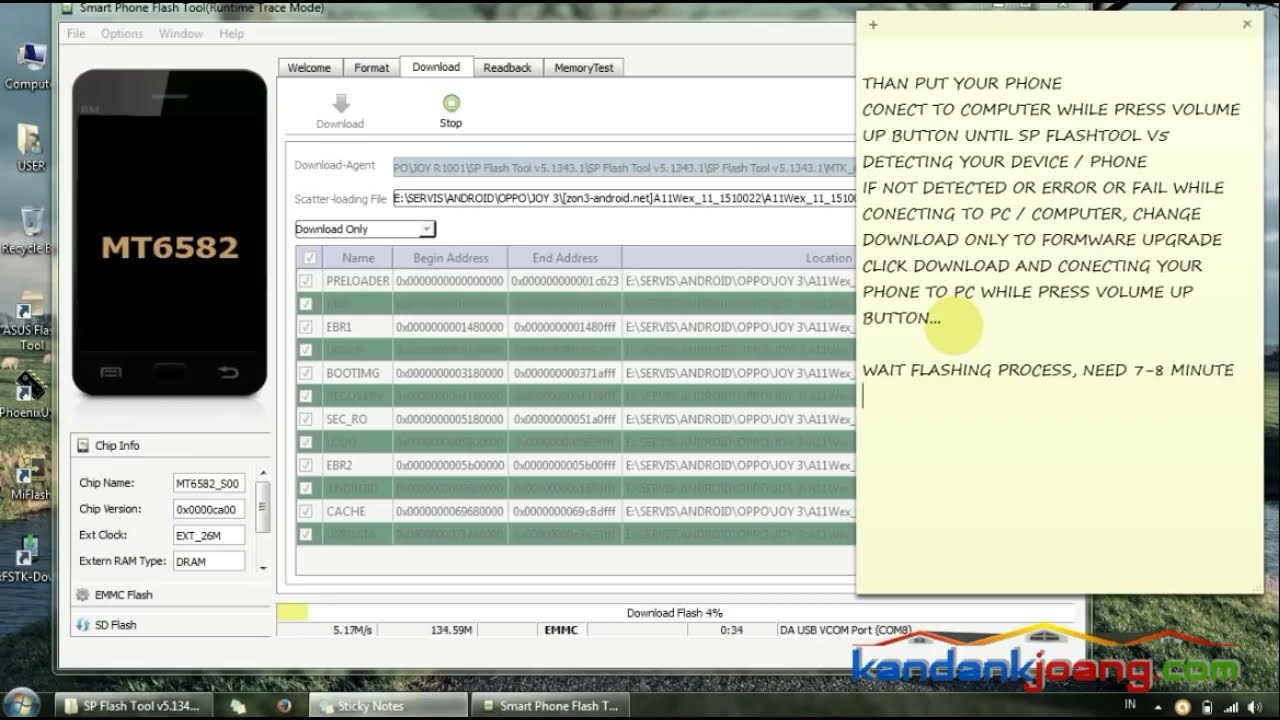This screenshot has height=720, width=1280.
Task: Toggle the EBR1 row checkbox
Action: pyautogui.click(x=307, y=327)
